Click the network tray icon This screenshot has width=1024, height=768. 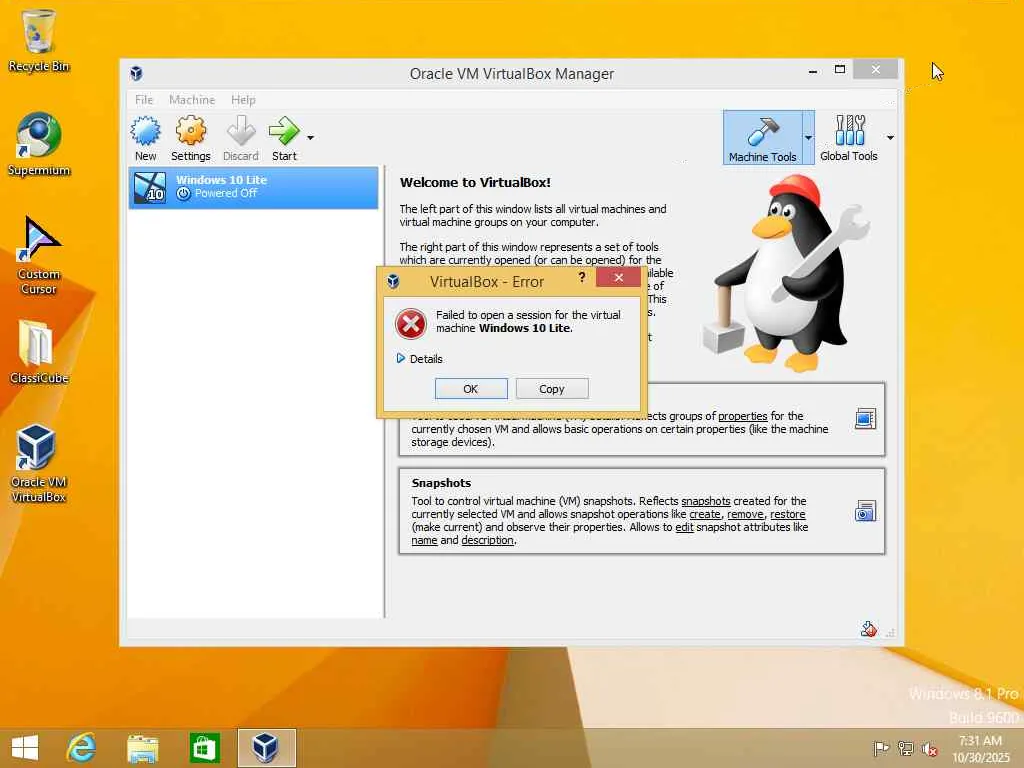905,748
